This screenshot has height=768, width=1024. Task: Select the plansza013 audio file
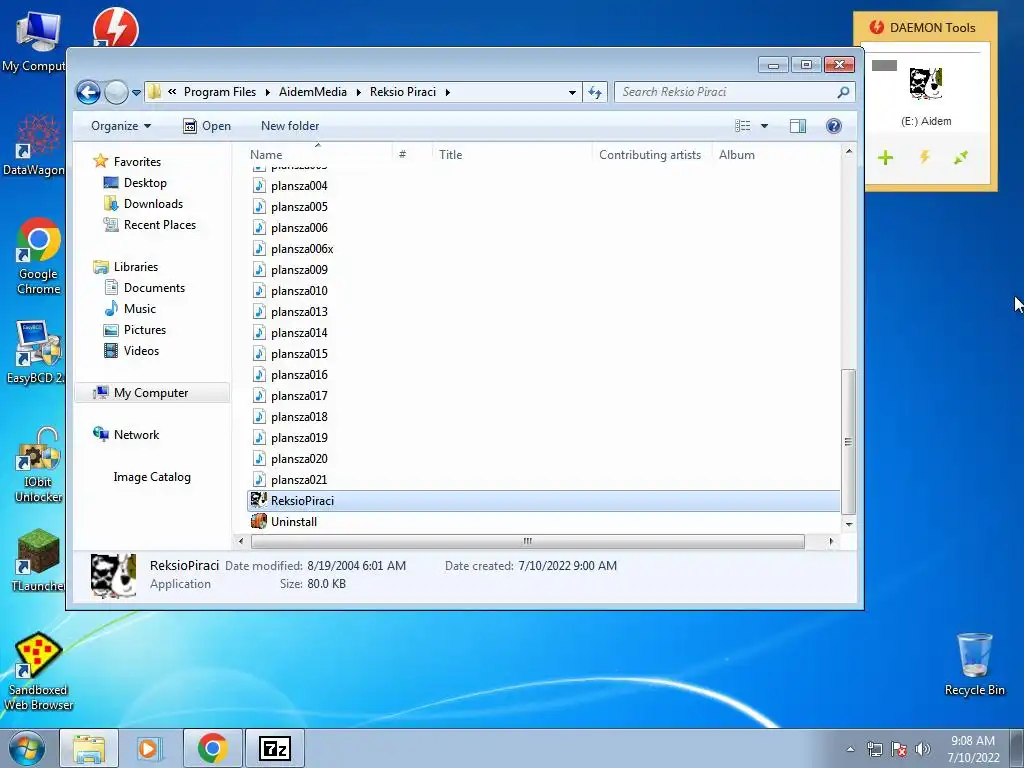tap(299, 312)
